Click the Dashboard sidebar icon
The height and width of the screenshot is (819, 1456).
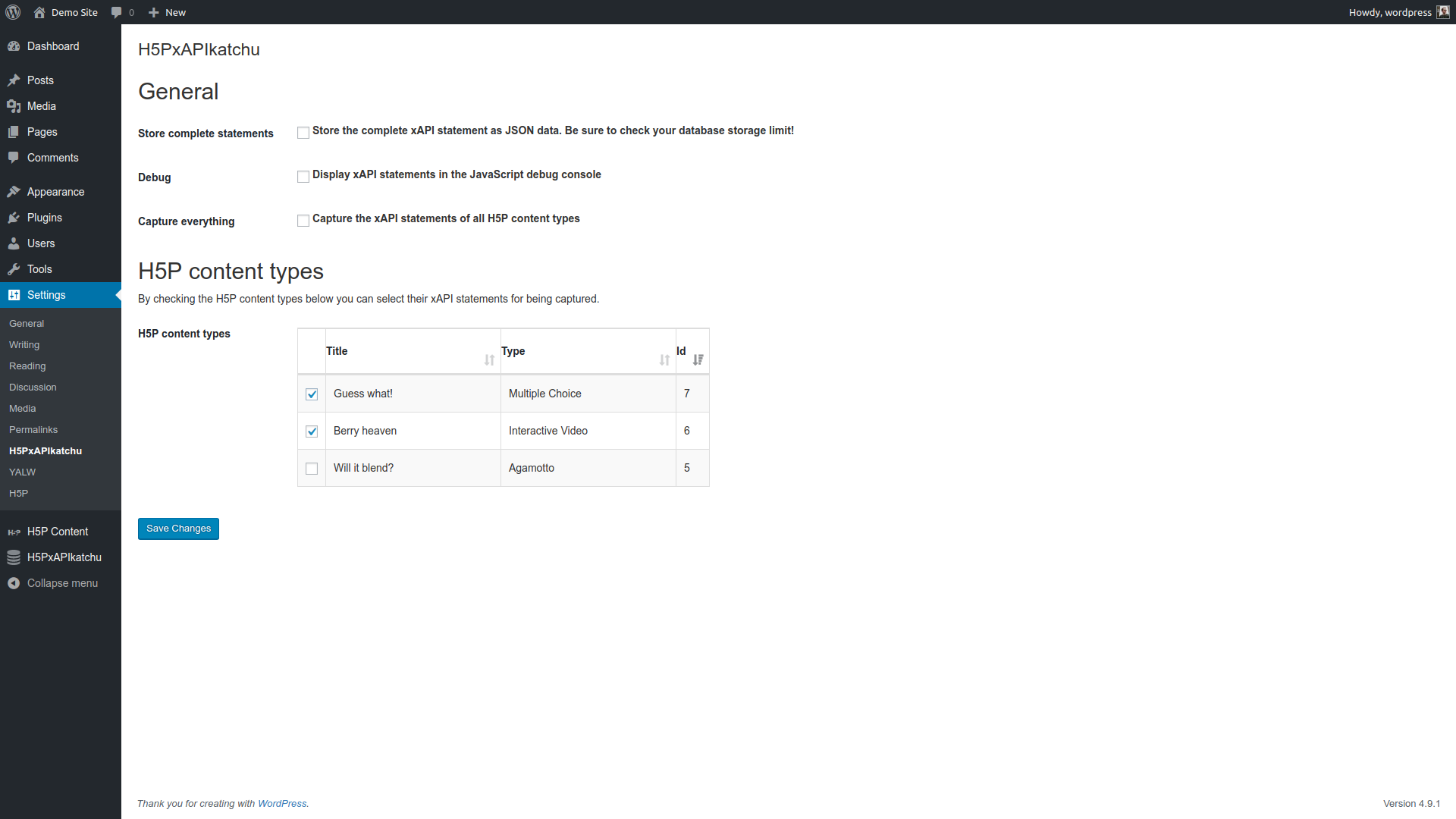(x=14, y=45)
